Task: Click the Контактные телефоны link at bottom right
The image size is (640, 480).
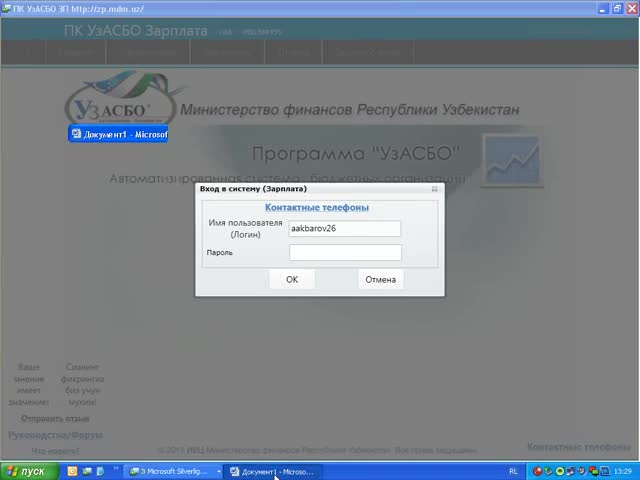Action: tap(579, 447)
